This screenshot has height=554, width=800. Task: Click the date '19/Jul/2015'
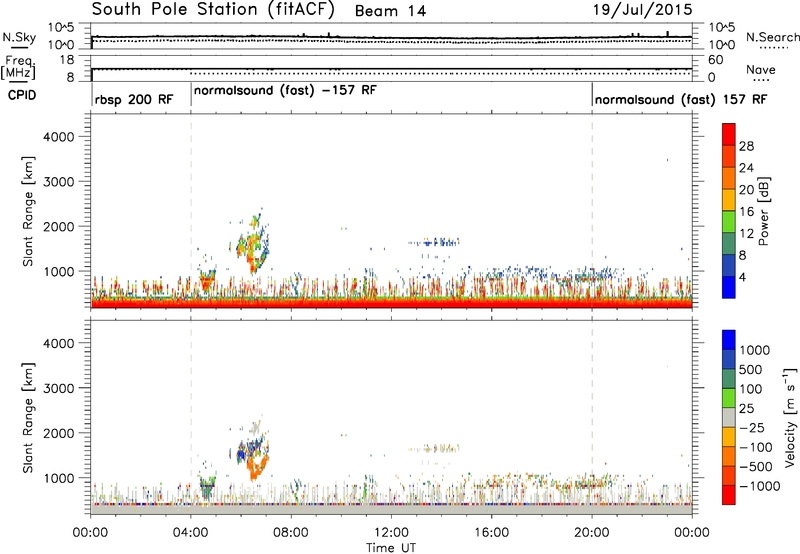point(642,10)
